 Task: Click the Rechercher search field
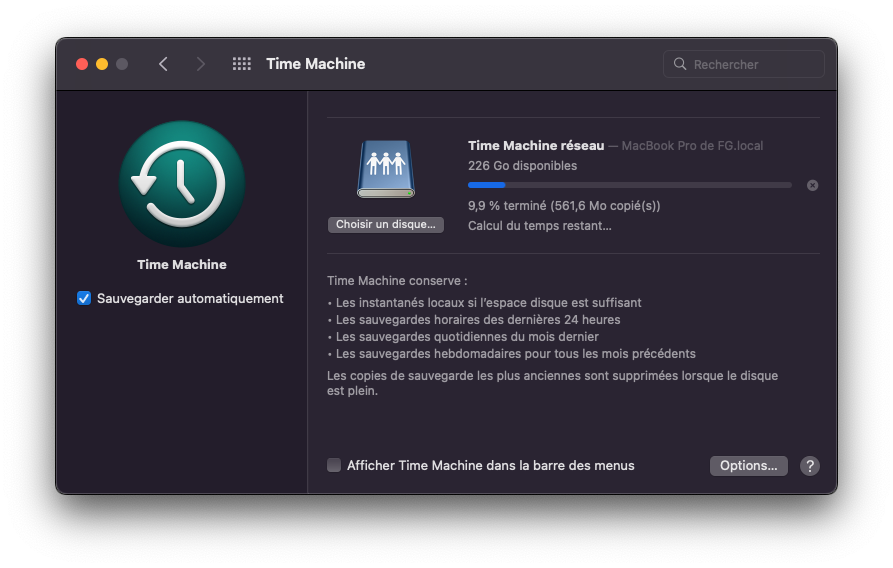pyautogui.click(x=744, y=64)
